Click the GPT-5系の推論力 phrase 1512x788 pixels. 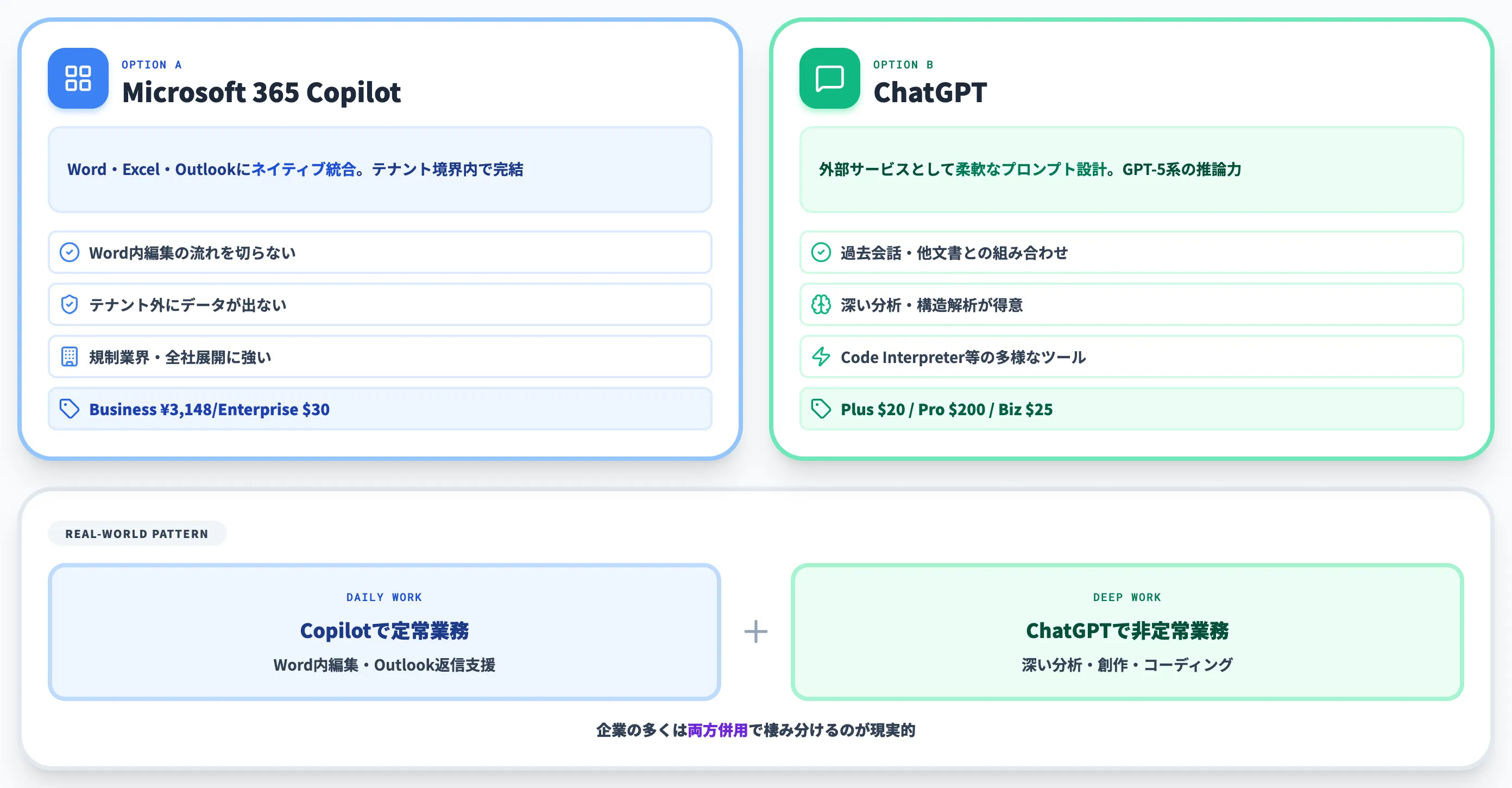pyautogui.click(x=1182, y=170)
